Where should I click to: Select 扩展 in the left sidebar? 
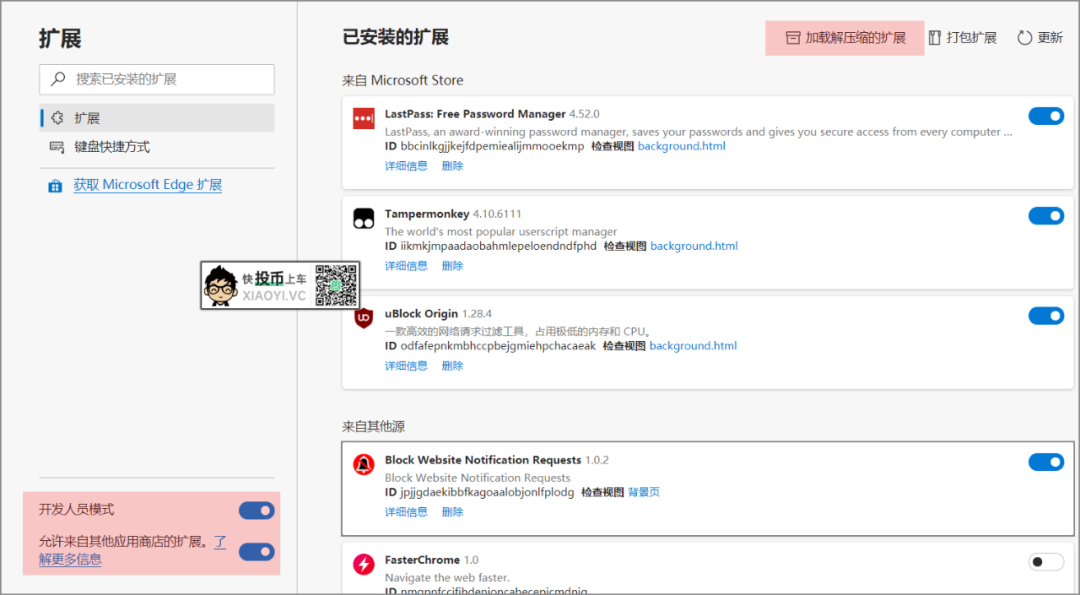87,118
